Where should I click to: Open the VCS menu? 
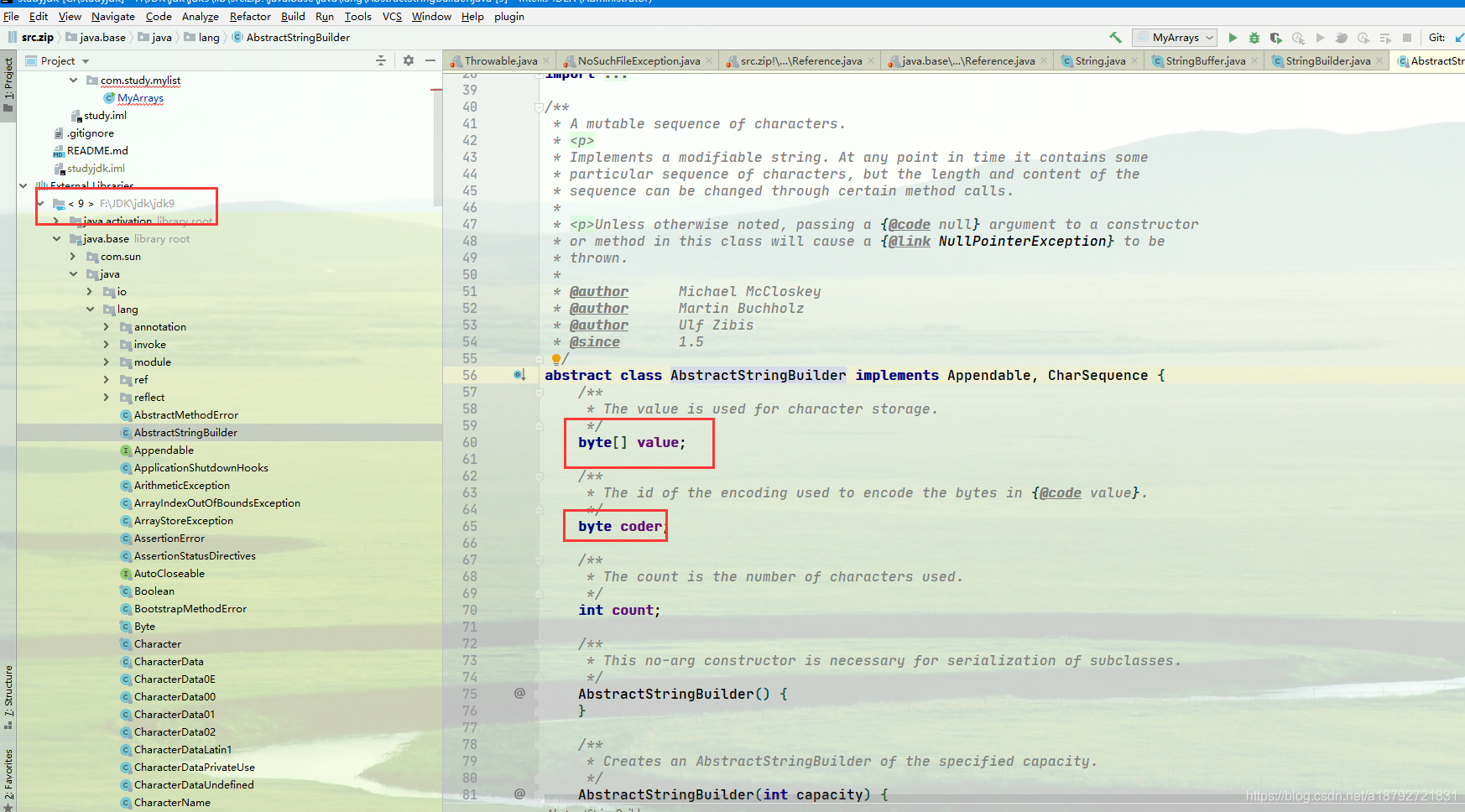point(392,16)
